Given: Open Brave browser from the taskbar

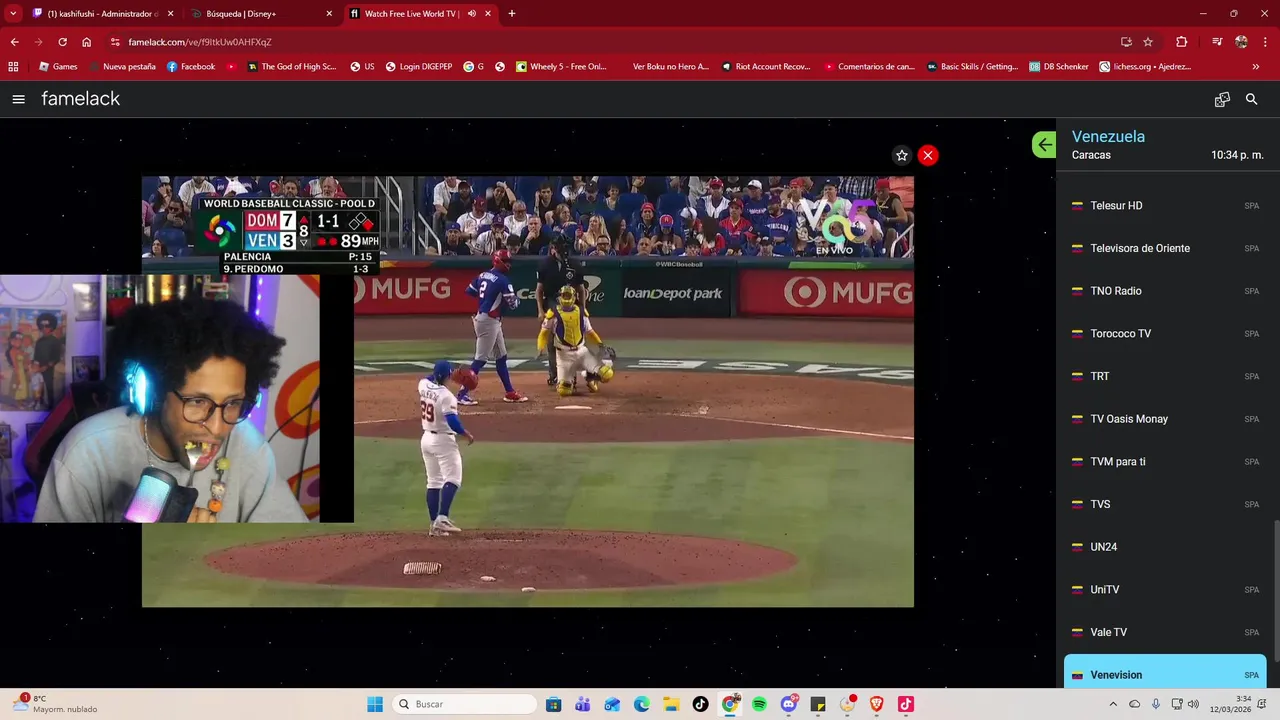Looking at the screenshot, I should point(876,704).
